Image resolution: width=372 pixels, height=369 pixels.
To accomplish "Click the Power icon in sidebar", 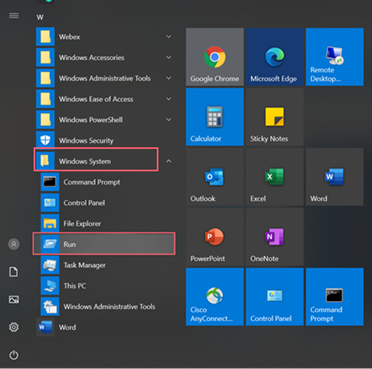I will (x=14, y=355).
